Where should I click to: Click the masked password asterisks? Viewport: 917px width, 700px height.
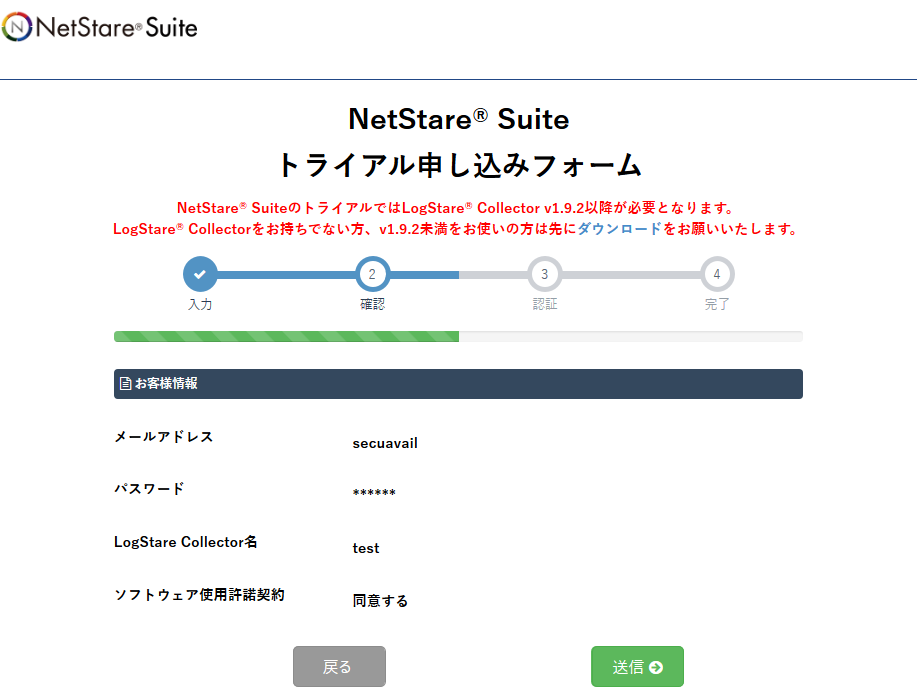click(x=374, y=492)
